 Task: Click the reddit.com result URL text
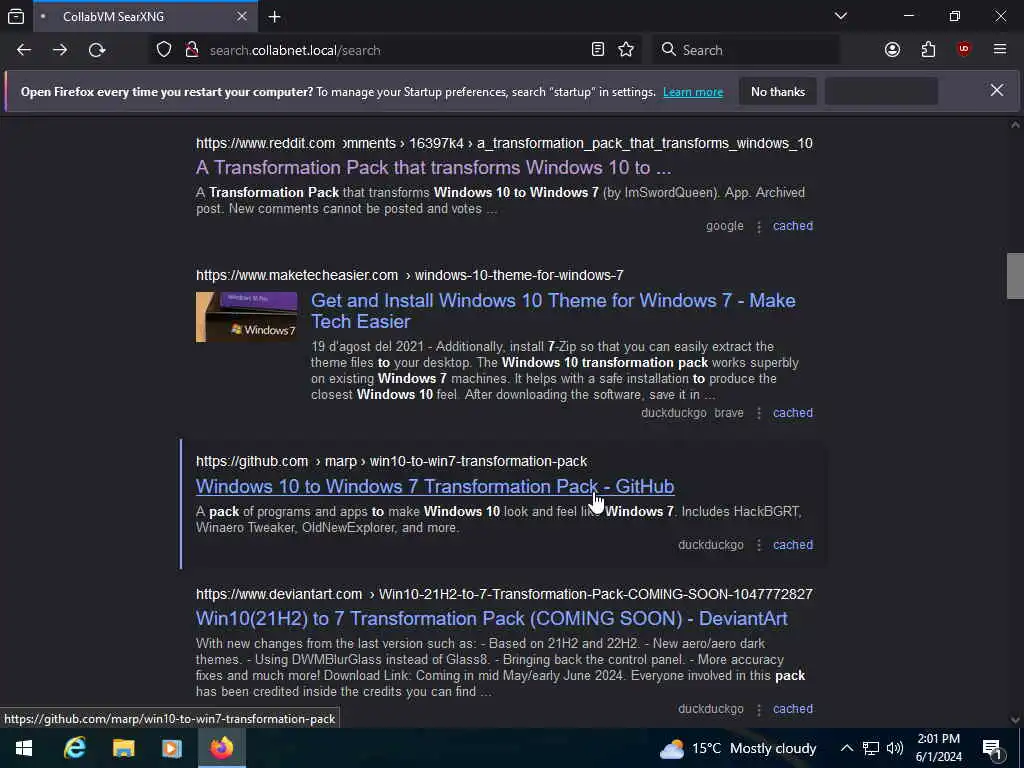coord(504,143)
